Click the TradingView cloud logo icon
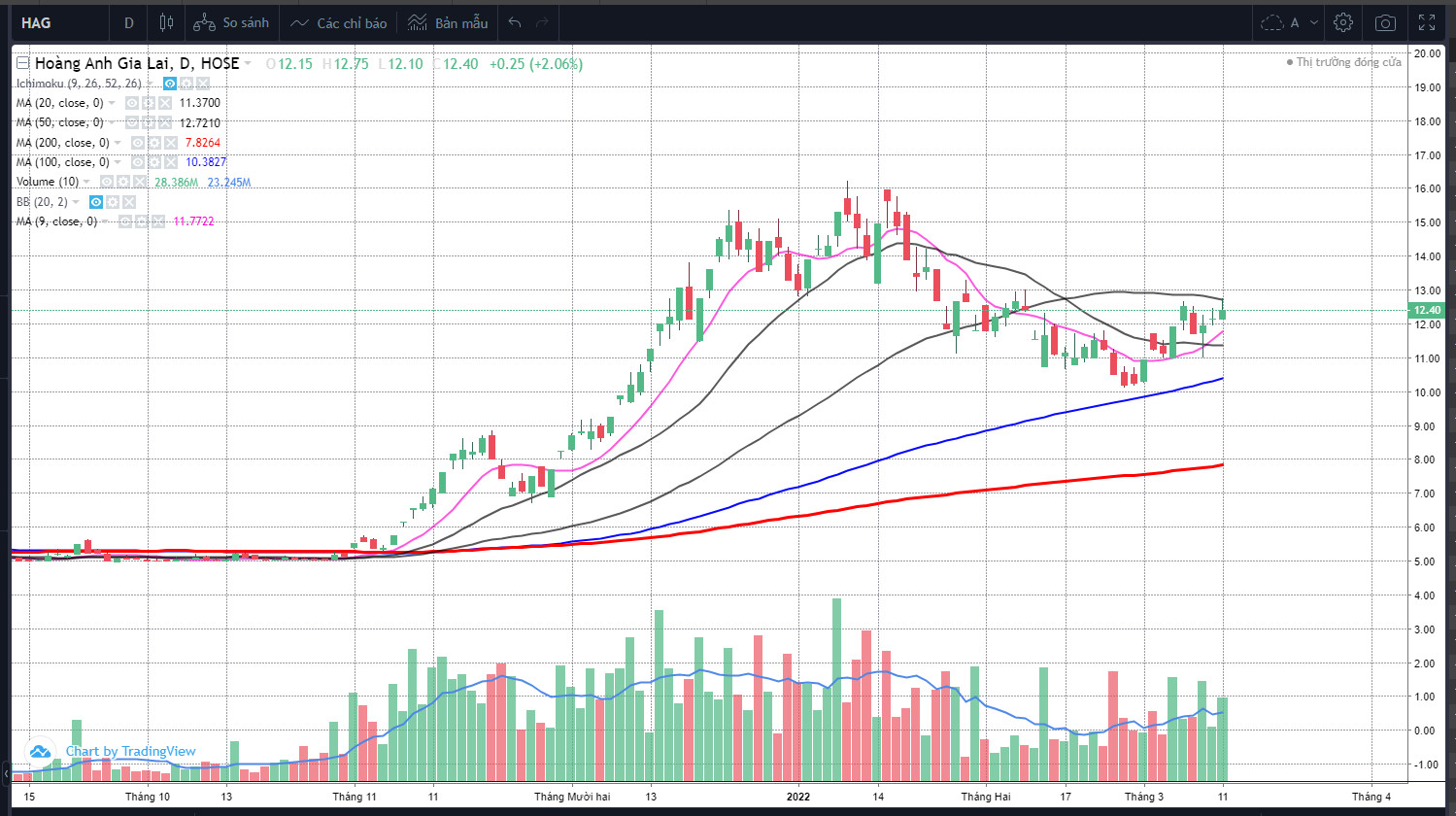 point(40,751)
